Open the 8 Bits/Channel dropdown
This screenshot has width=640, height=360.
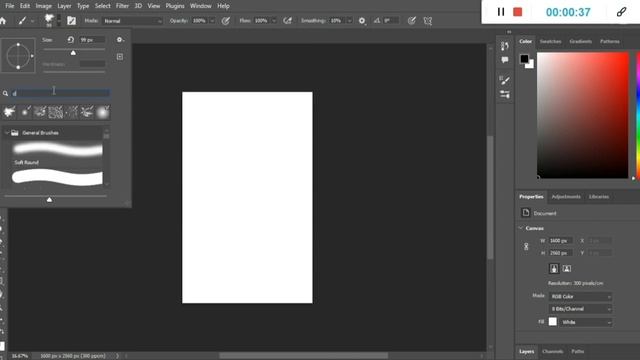[x=580, y=309]
